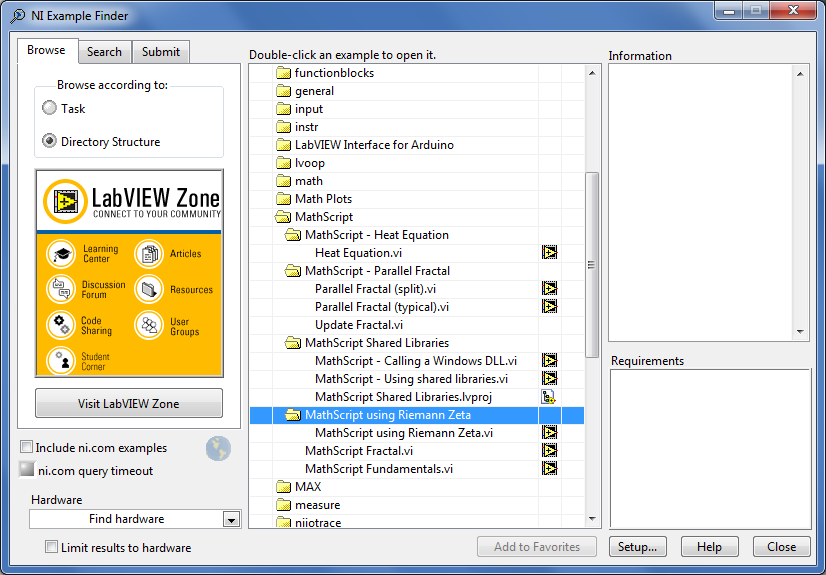The width and height of the screenshot is (826, 575).
Task: Expand the math folder
Action: [283, 181]
